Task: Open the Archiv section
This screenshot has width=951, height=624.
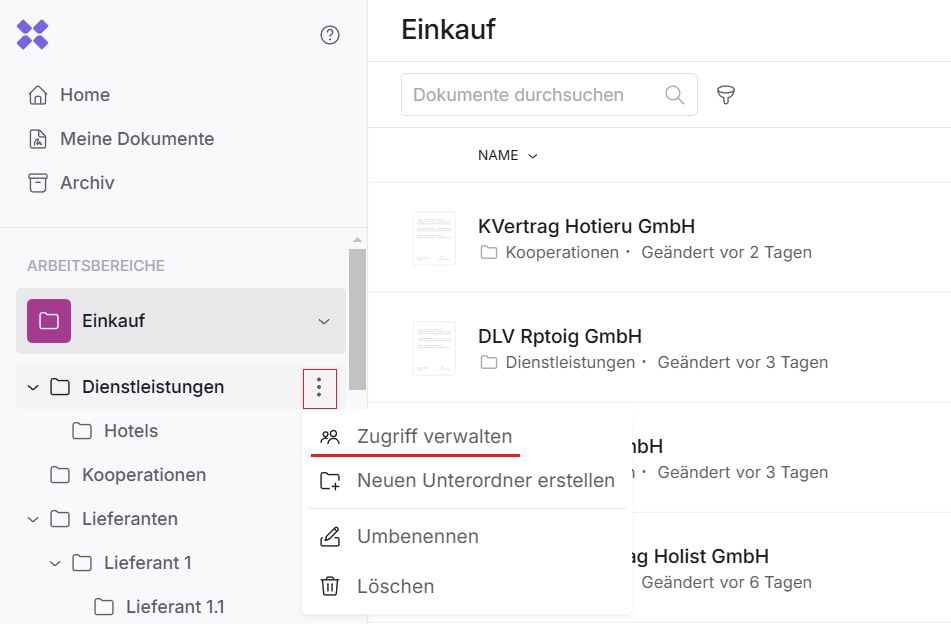Action: (x=87, y=183)
